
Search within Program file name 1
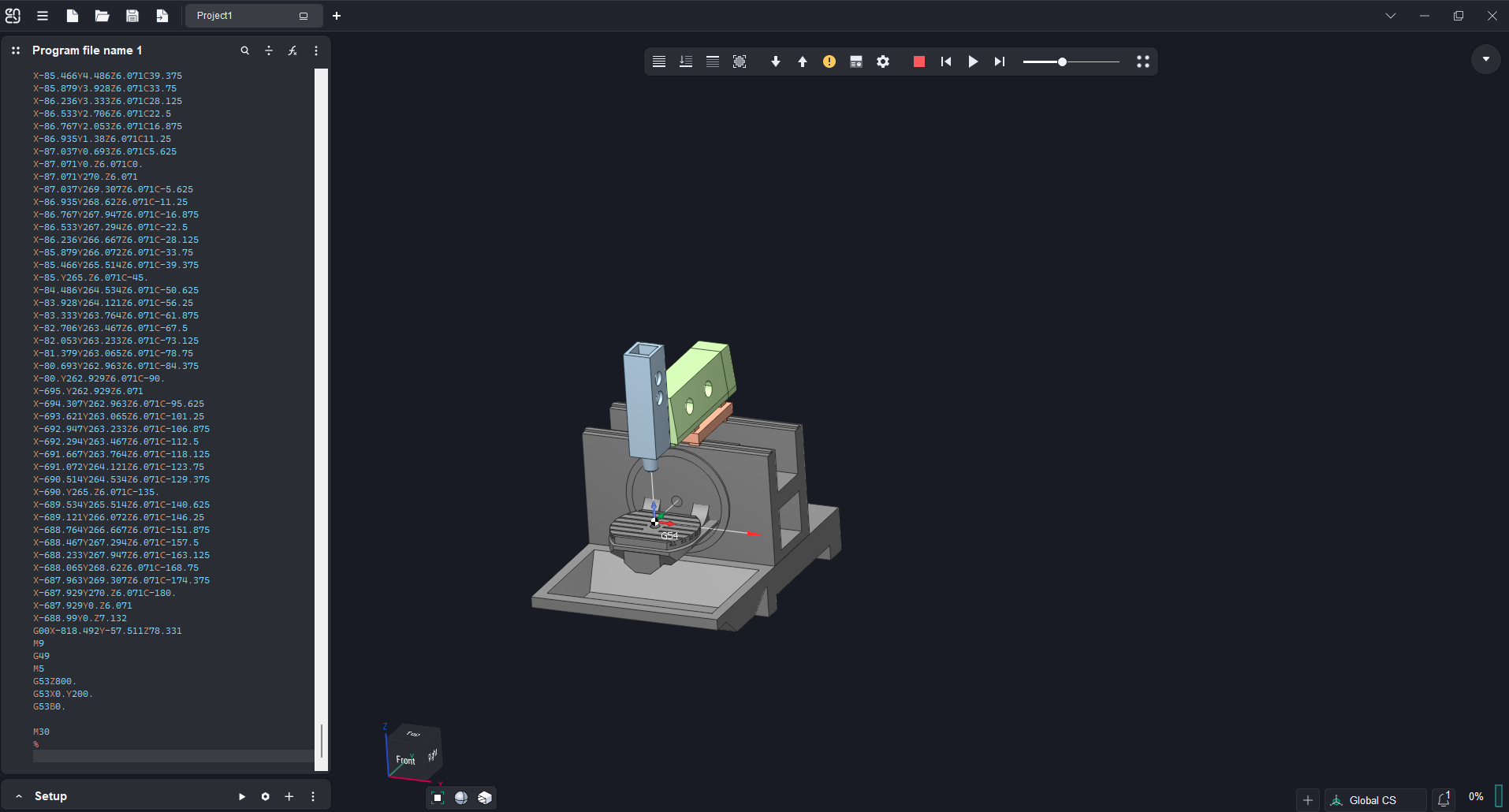click(x=245, y=50)
